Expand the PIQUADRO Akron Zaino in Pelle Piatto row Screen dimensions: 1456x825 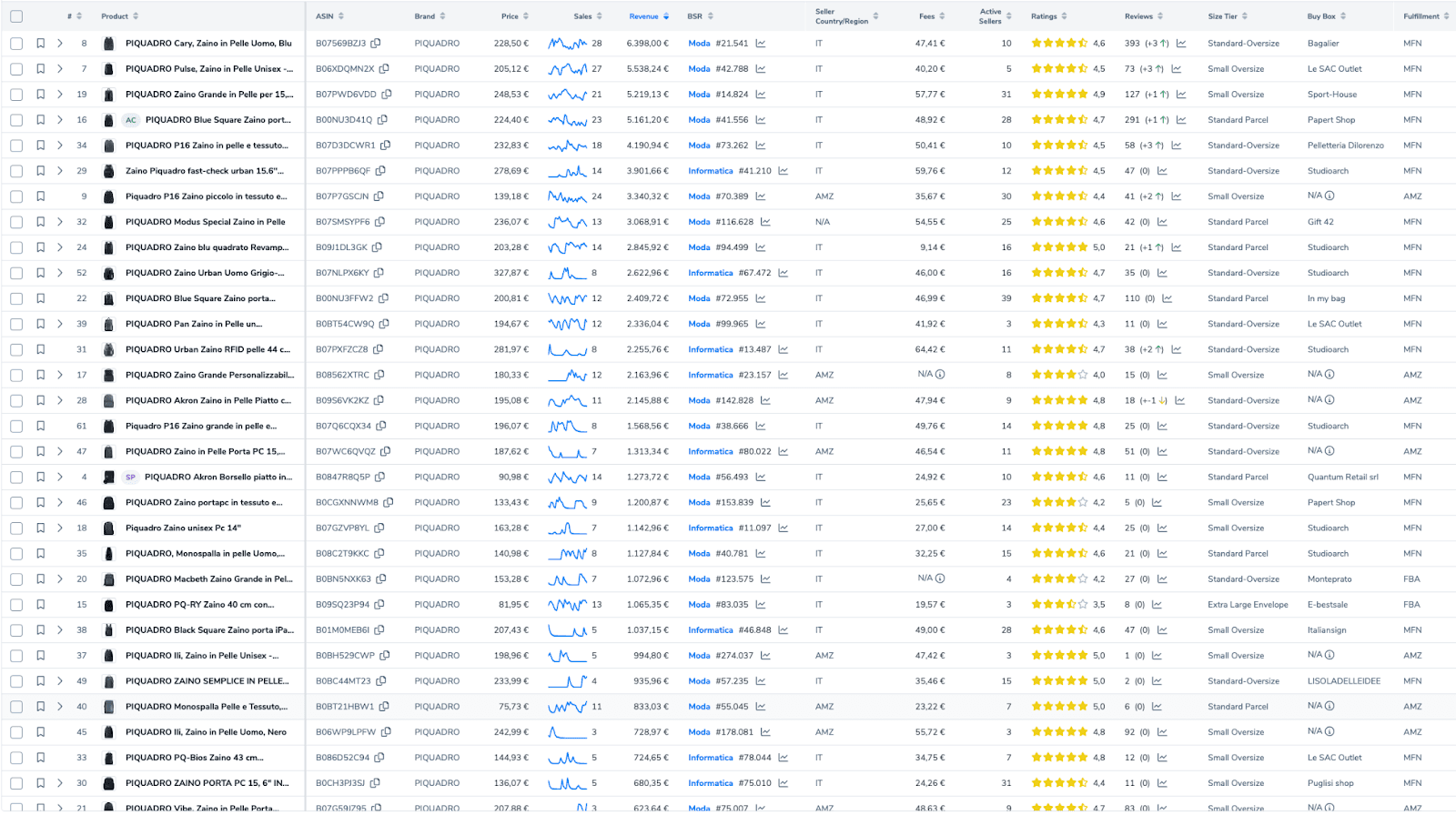[x=60, y=400]
